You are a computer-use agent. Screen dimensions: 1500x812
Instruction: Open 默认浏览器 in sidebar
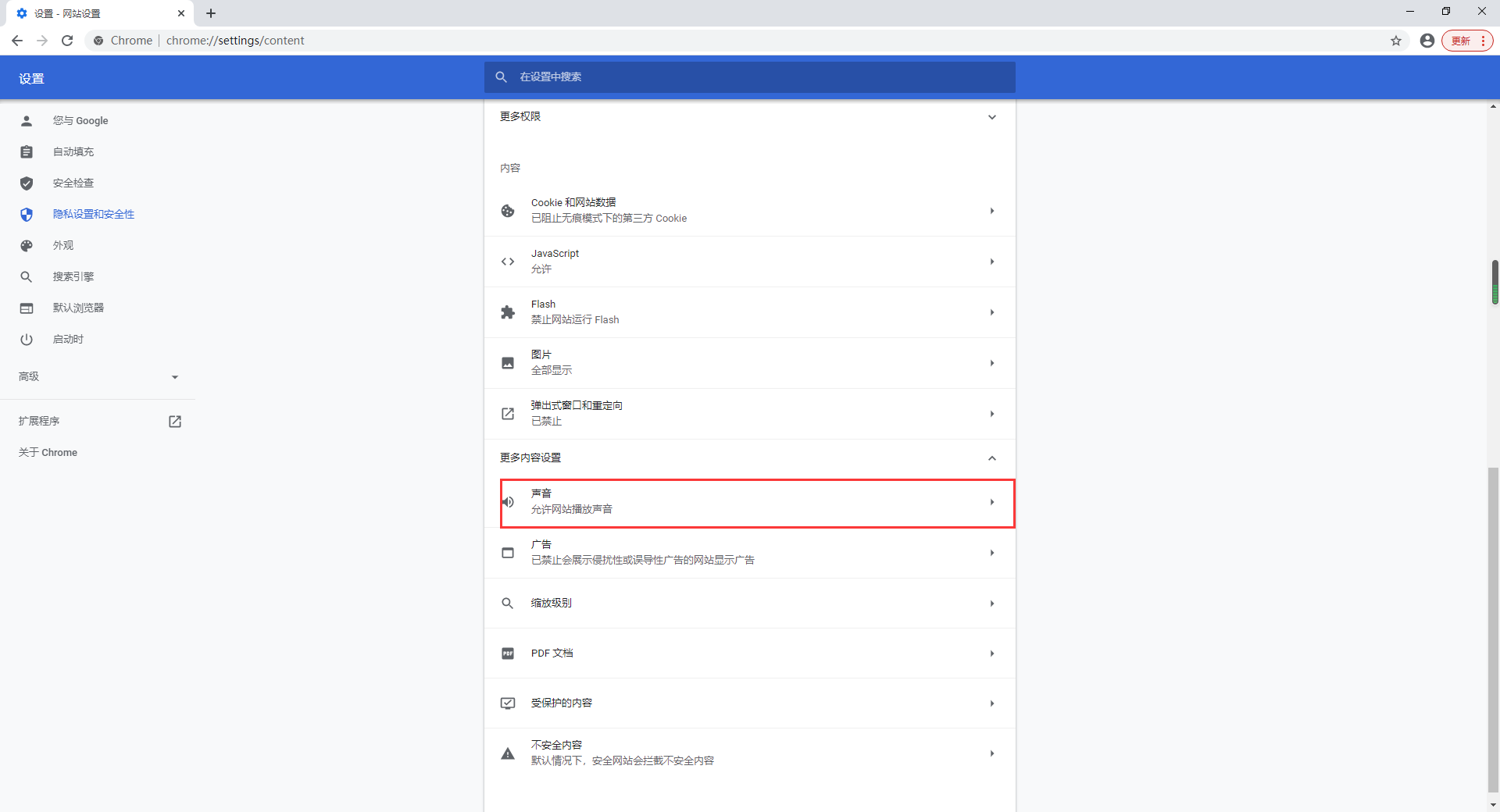[x=98, y=308]
